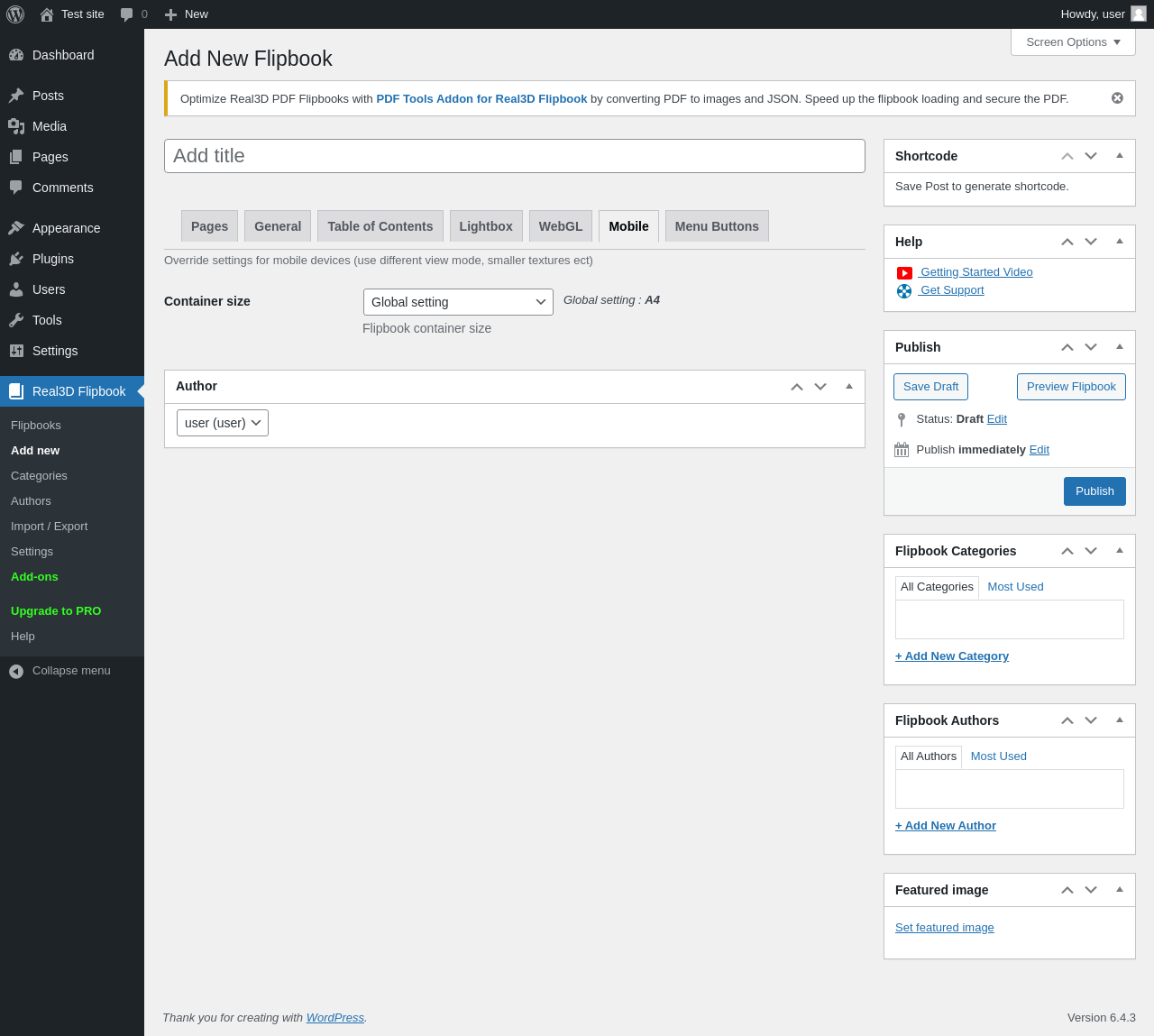Click Add New Category link
The image size is (1154, 1036).
952,656
